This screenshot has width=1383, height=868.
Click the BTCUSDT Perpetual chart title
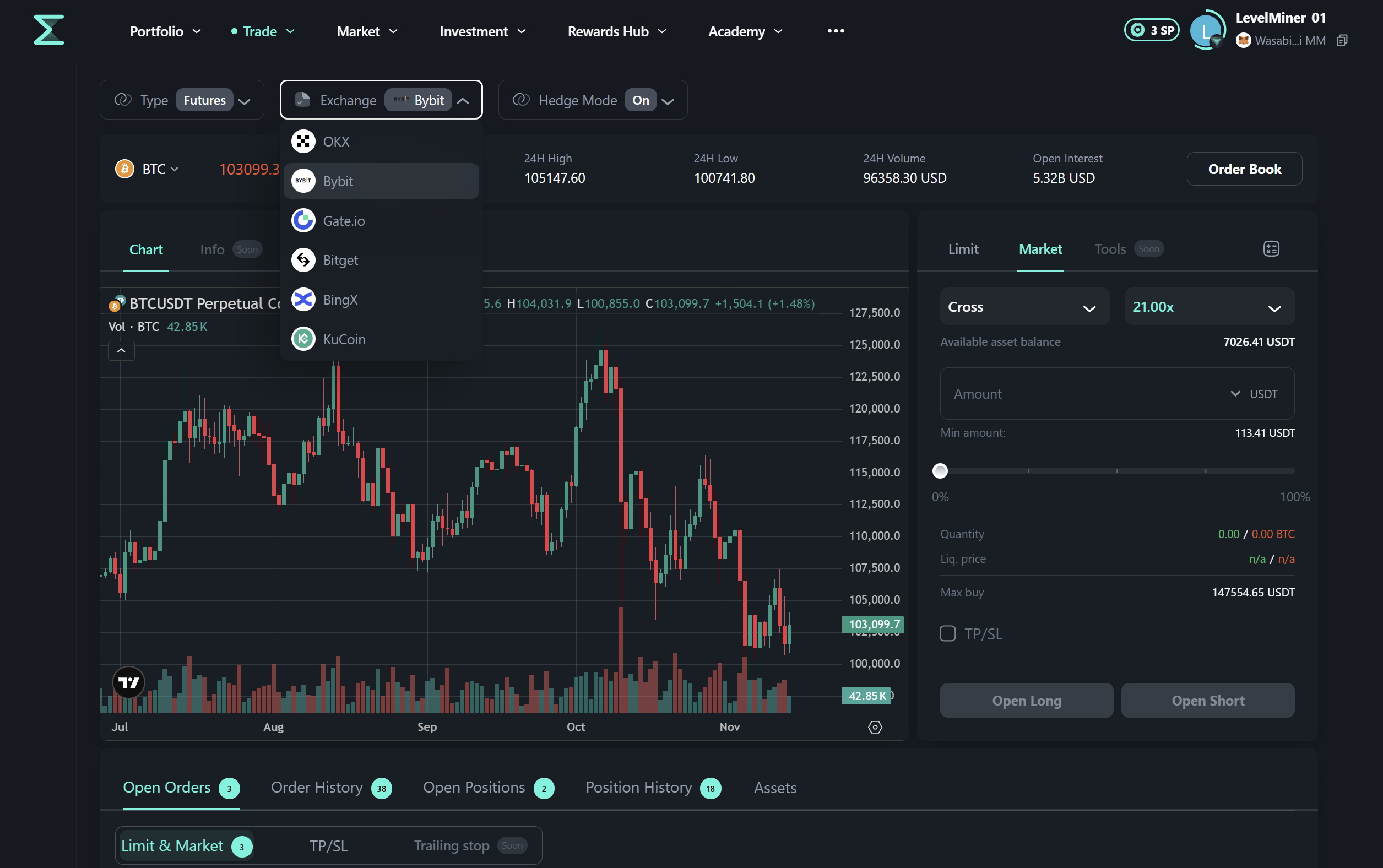[x=204, y=303]
